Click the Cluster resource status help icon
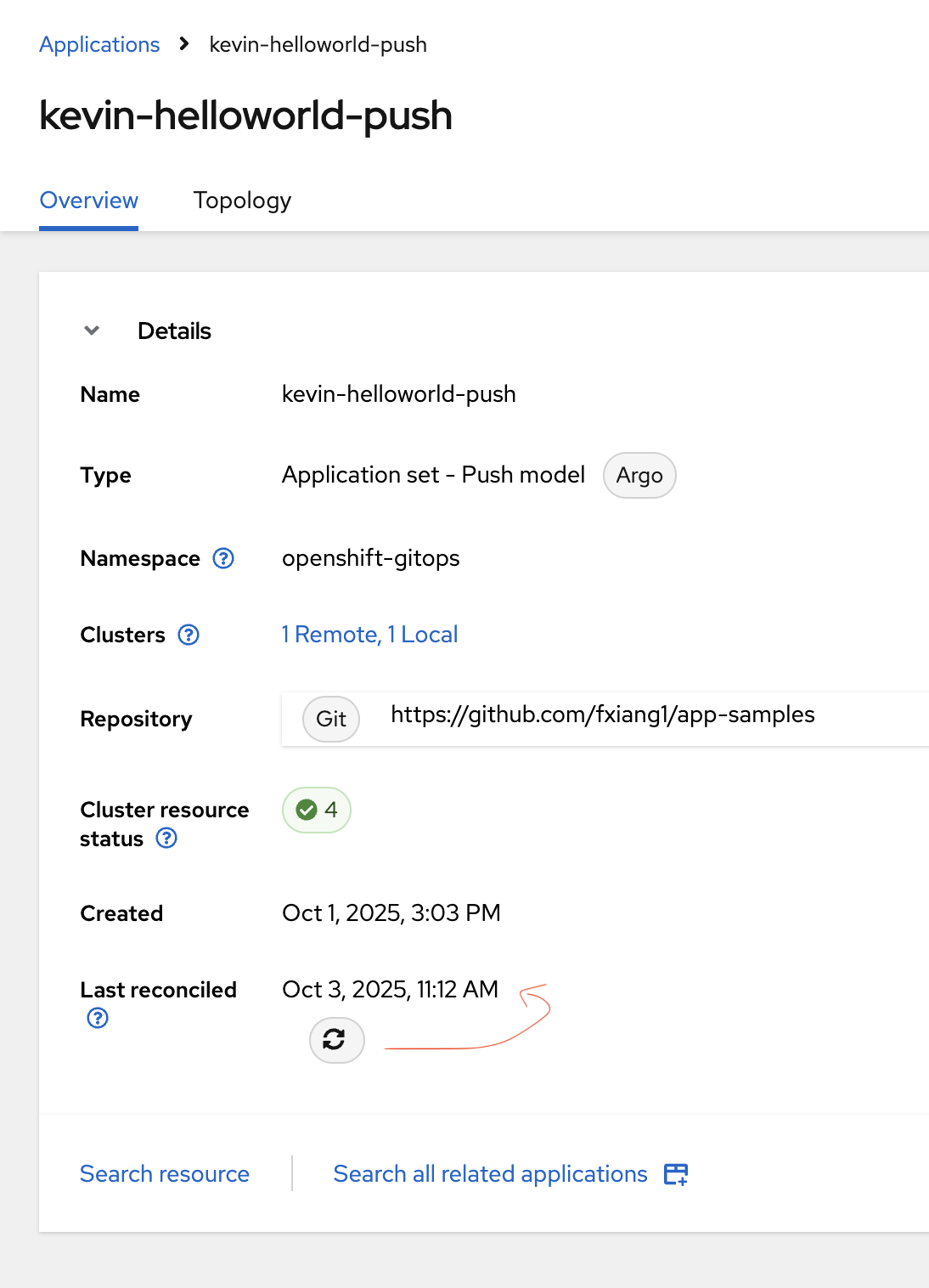Screen dimensions: 929x1288 (166, 839)
